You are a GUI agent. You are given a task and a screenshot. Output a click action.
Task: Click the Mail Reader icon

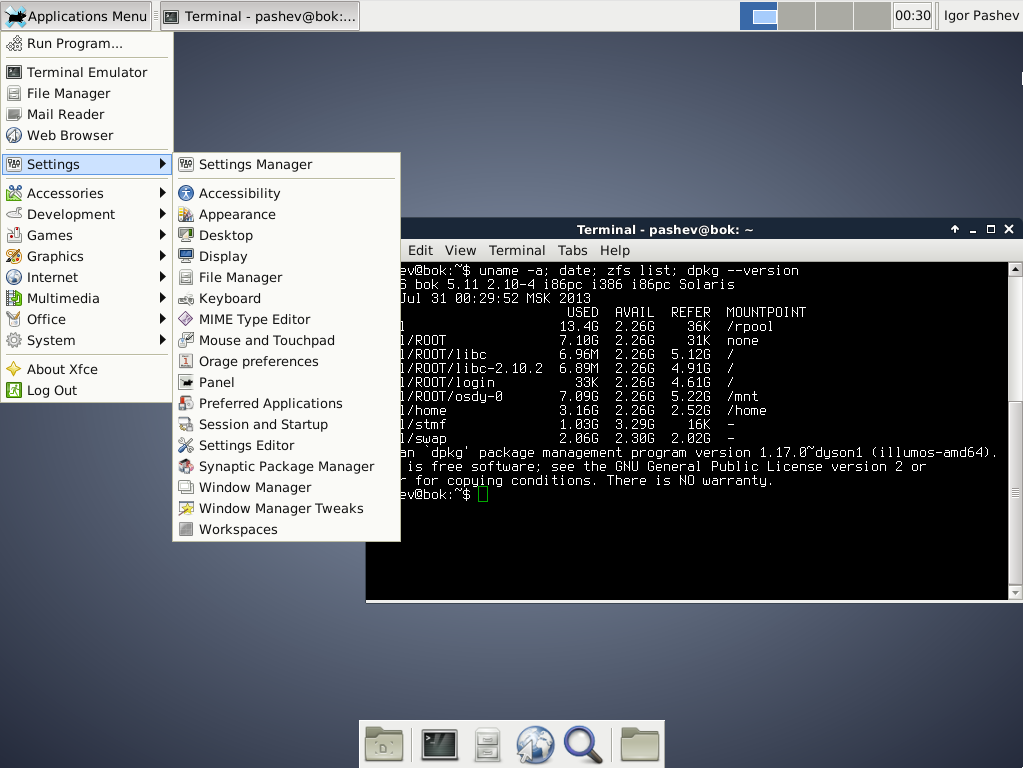pos(14,115)
